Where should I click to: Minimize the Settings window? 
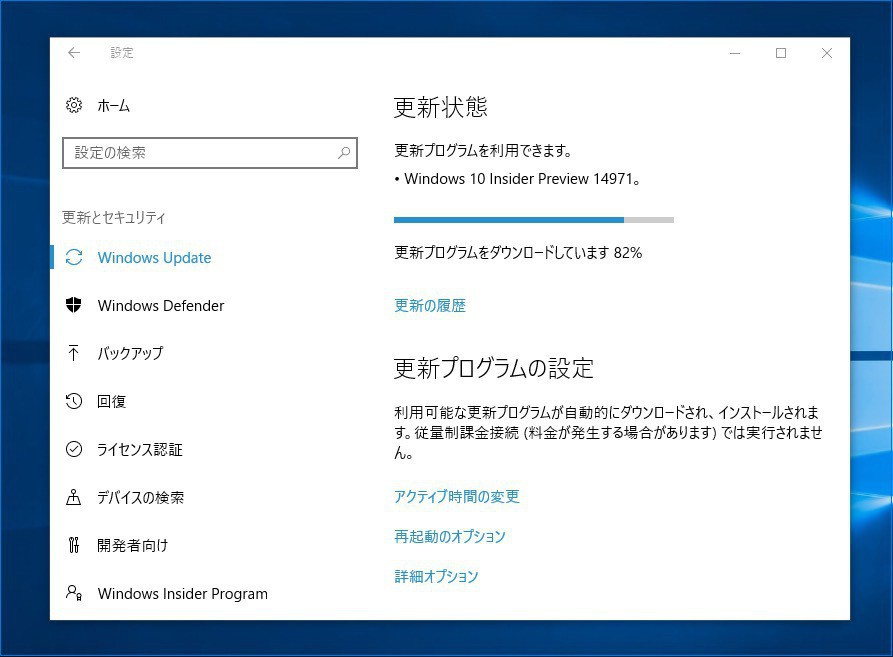(735, 53)
